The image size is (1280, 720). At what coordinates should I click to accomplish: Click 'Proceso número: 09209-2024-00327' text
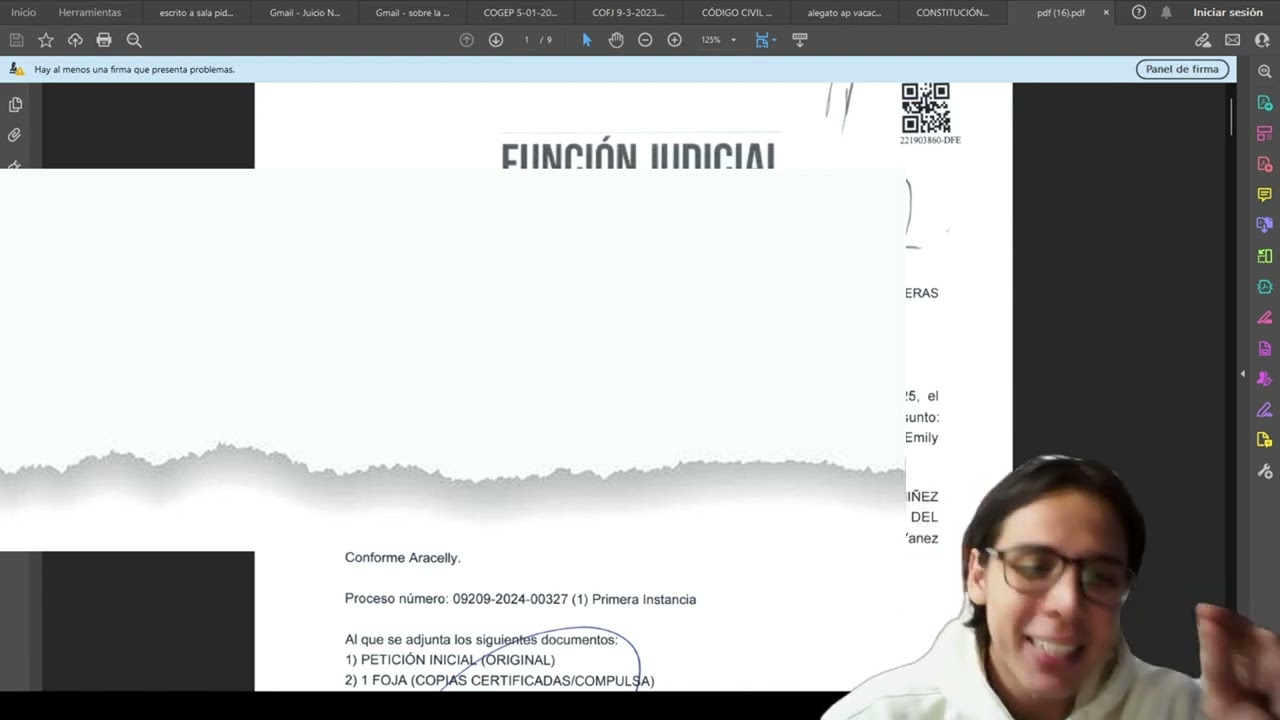[x=456, y=599]
